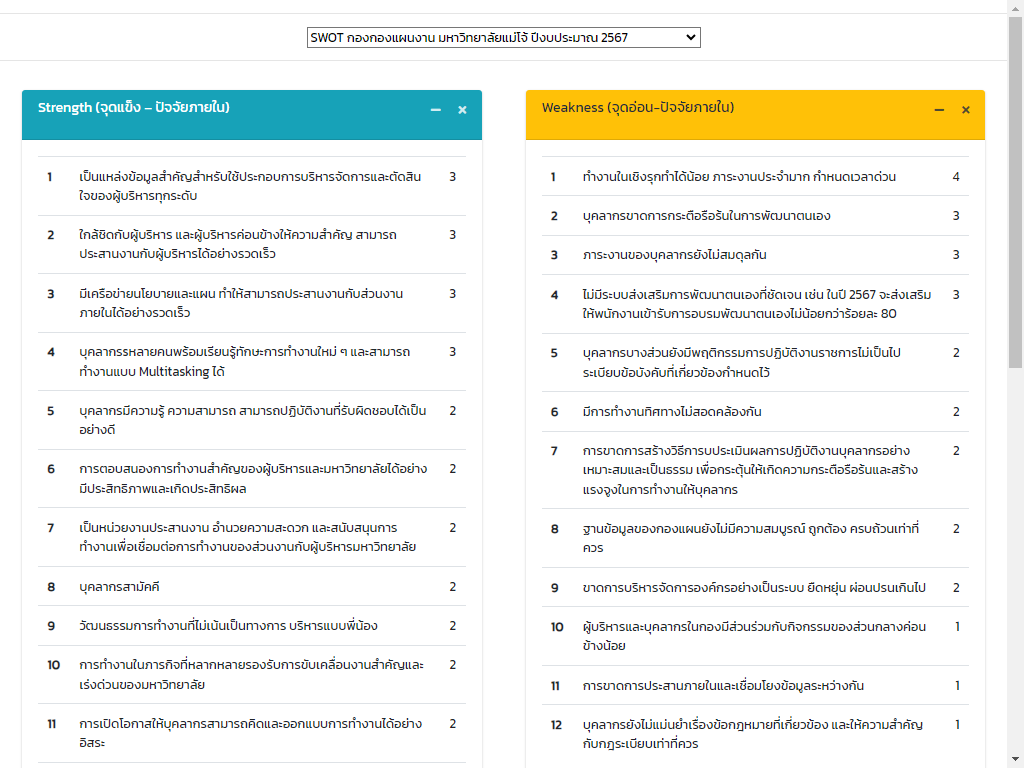Close the Weakness panel with X icon
This screenshot has height=768, width=1024.
tap(965, 110)
